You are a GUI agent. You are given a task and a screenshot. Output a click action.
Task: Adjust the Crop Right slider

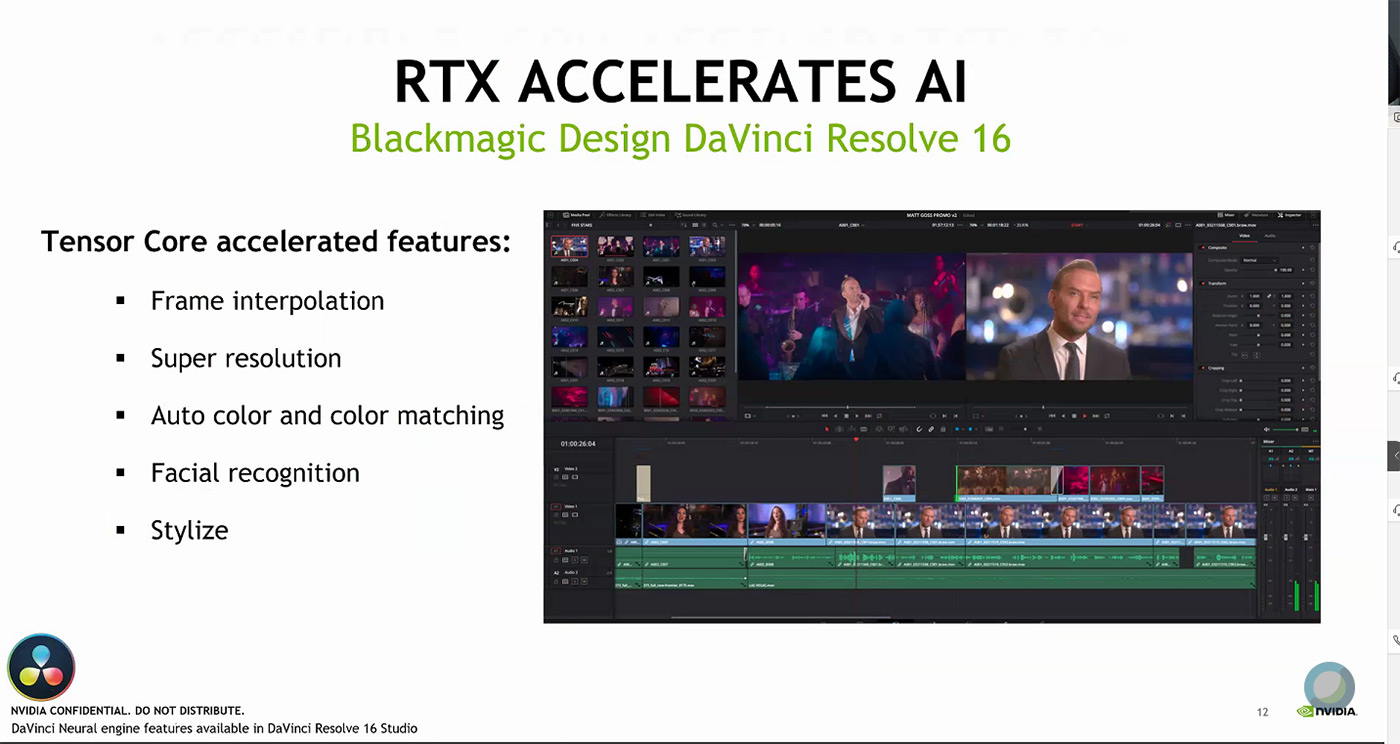tap(1258, 390)
